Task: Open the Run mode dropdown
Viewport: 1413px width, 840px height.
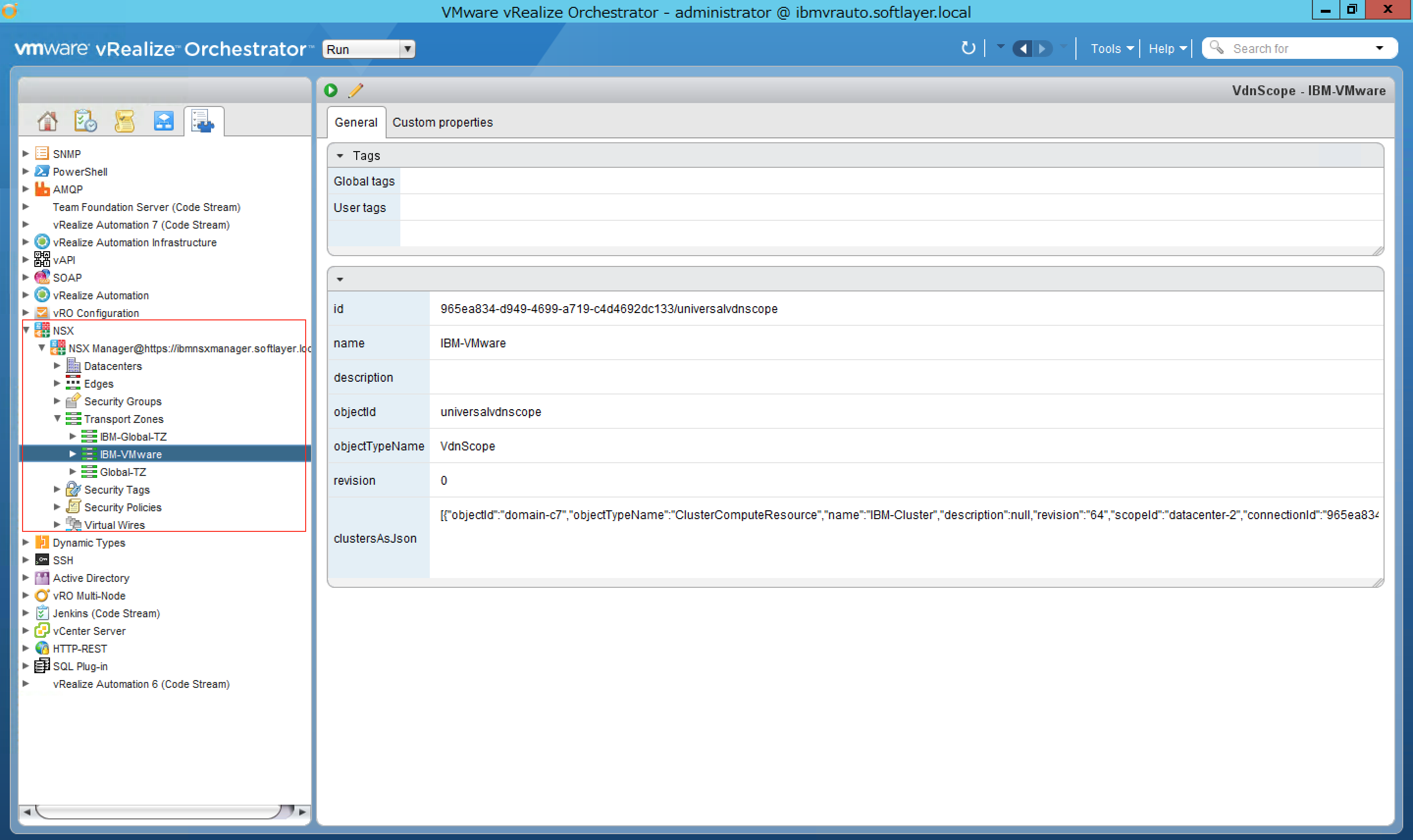Action: pos(407,49)
